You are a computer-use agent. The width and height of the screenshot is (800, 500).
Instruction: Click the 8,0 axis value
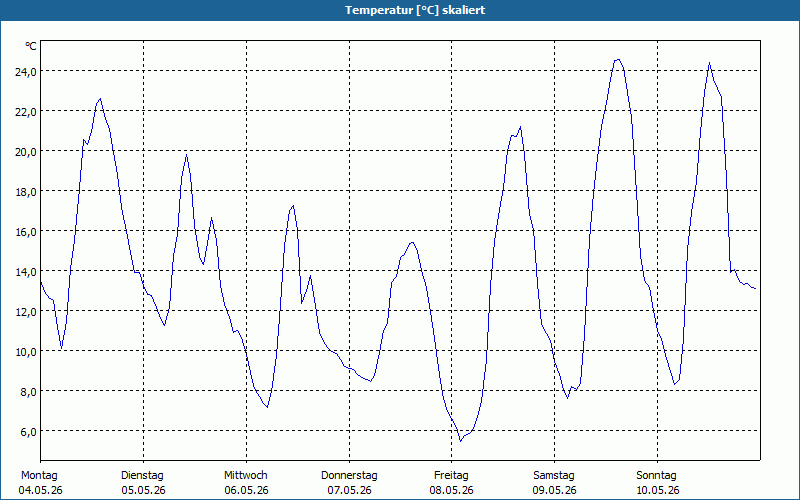pyautogui.click(x=28, y=392)
